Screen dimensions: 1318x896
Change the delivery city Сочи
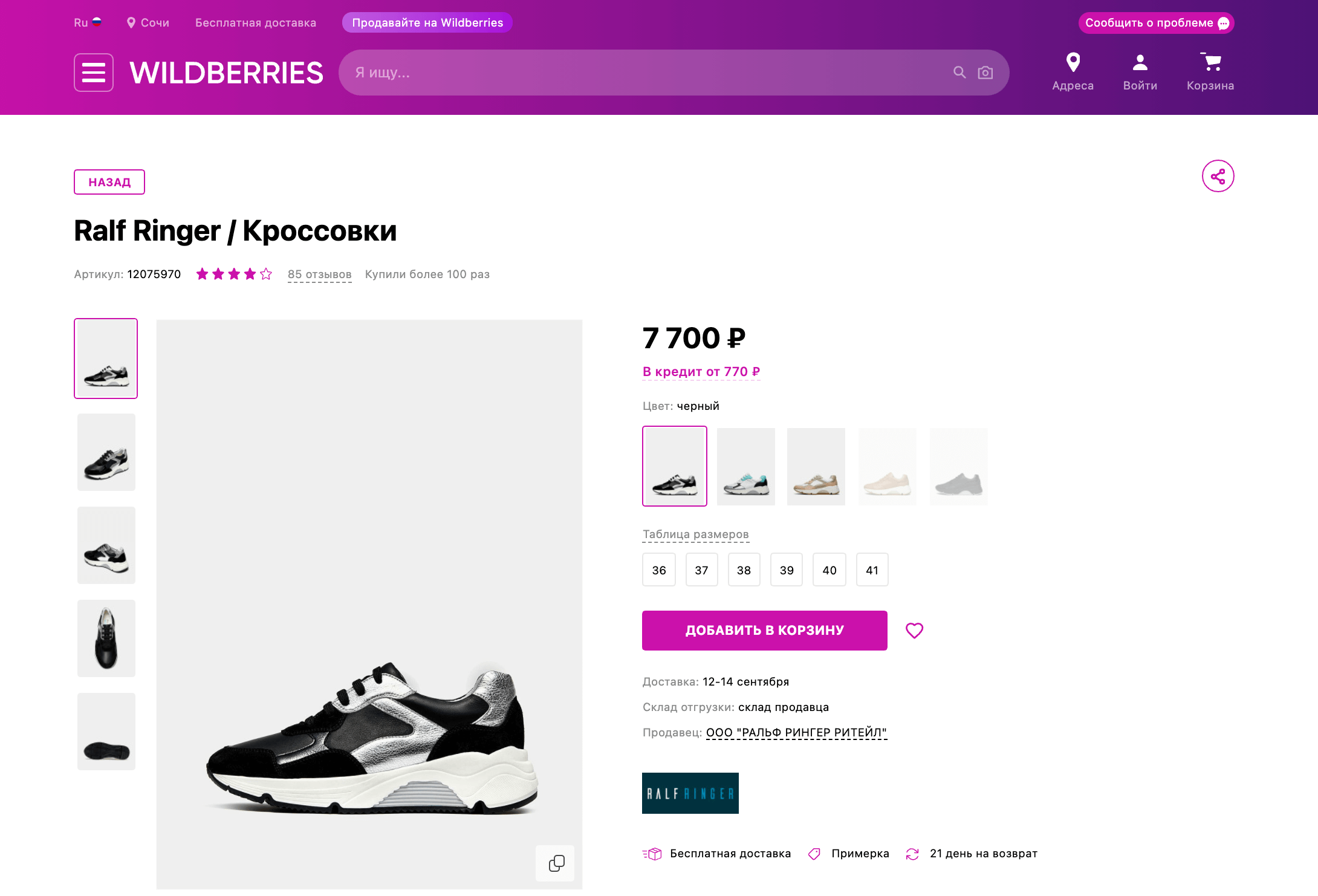tap(148, 23)
